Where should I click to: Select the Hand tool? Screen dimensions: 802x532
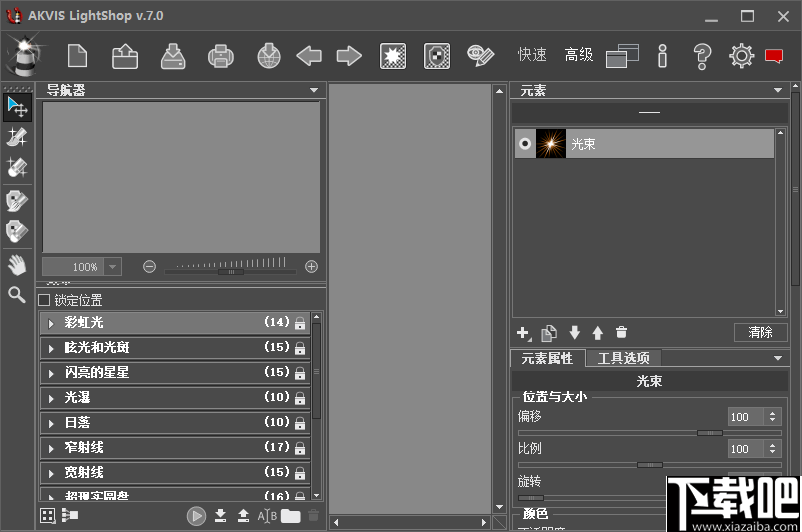pyautogui.click(x=17, y=265)
